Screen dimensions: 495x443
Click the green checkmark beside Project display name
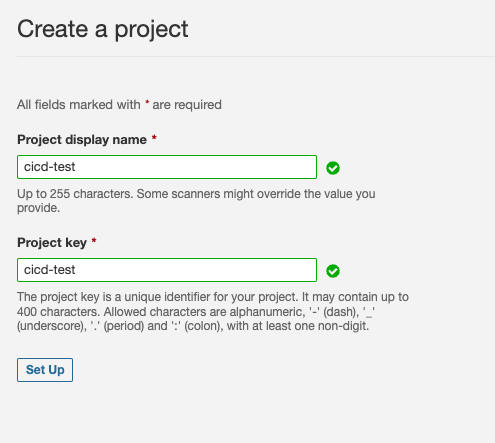(333, 168)
